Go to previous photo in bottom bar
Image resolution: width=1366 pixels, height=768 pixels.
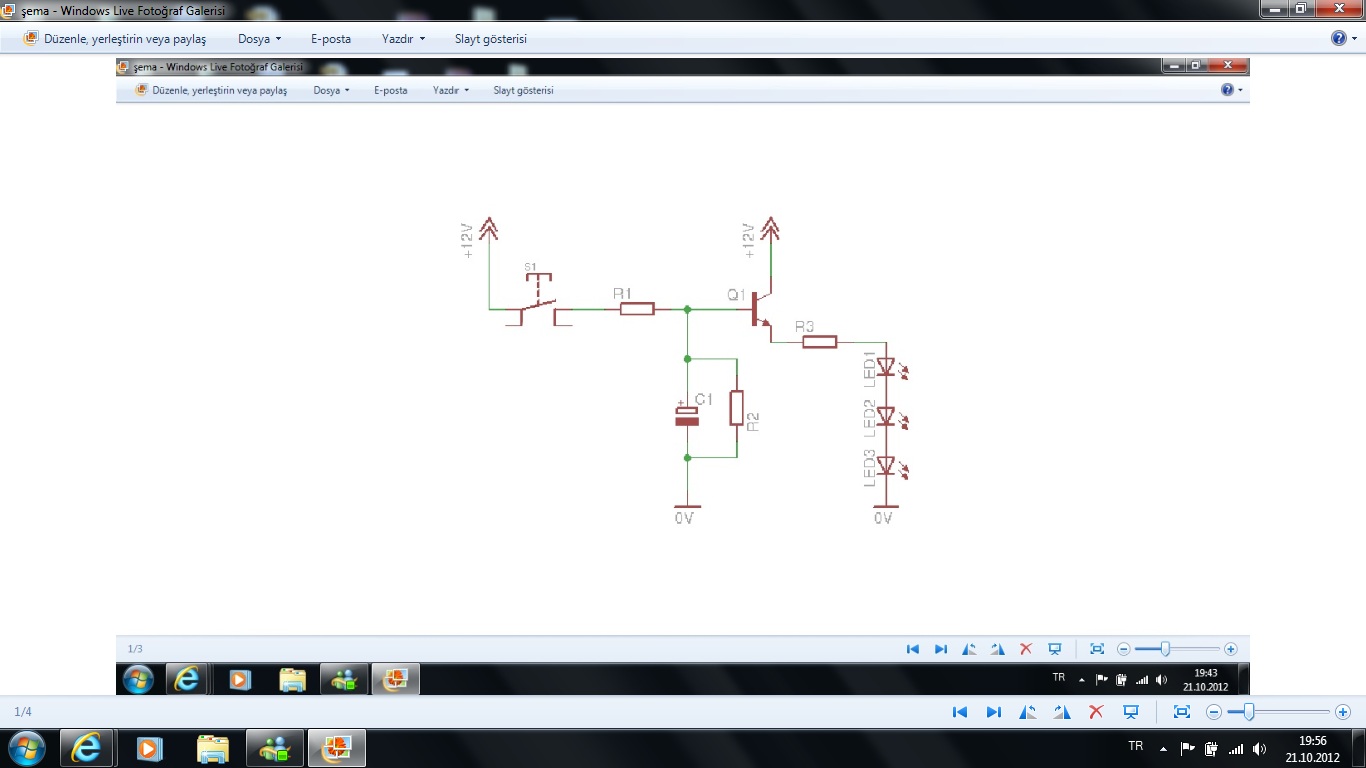[x=960, y=712]
